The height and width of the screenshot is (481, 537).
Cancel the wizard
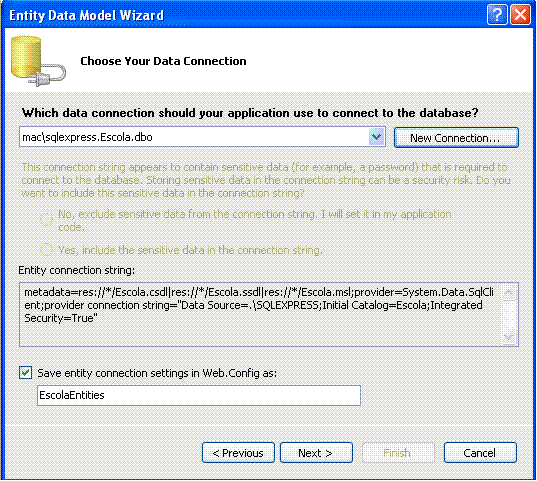(x=480, y=453)
